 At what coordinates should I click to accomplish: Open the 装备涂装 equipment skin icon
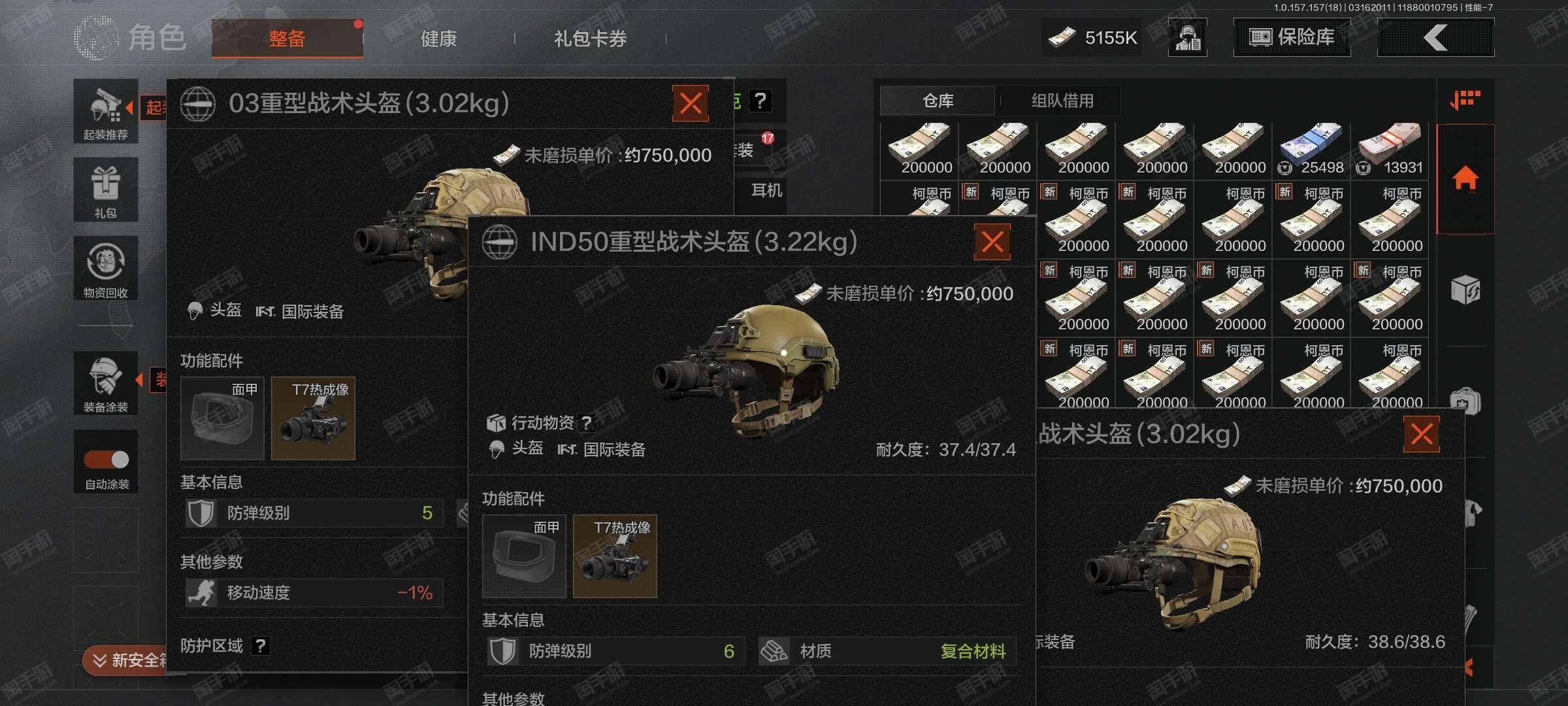[105, 384]
